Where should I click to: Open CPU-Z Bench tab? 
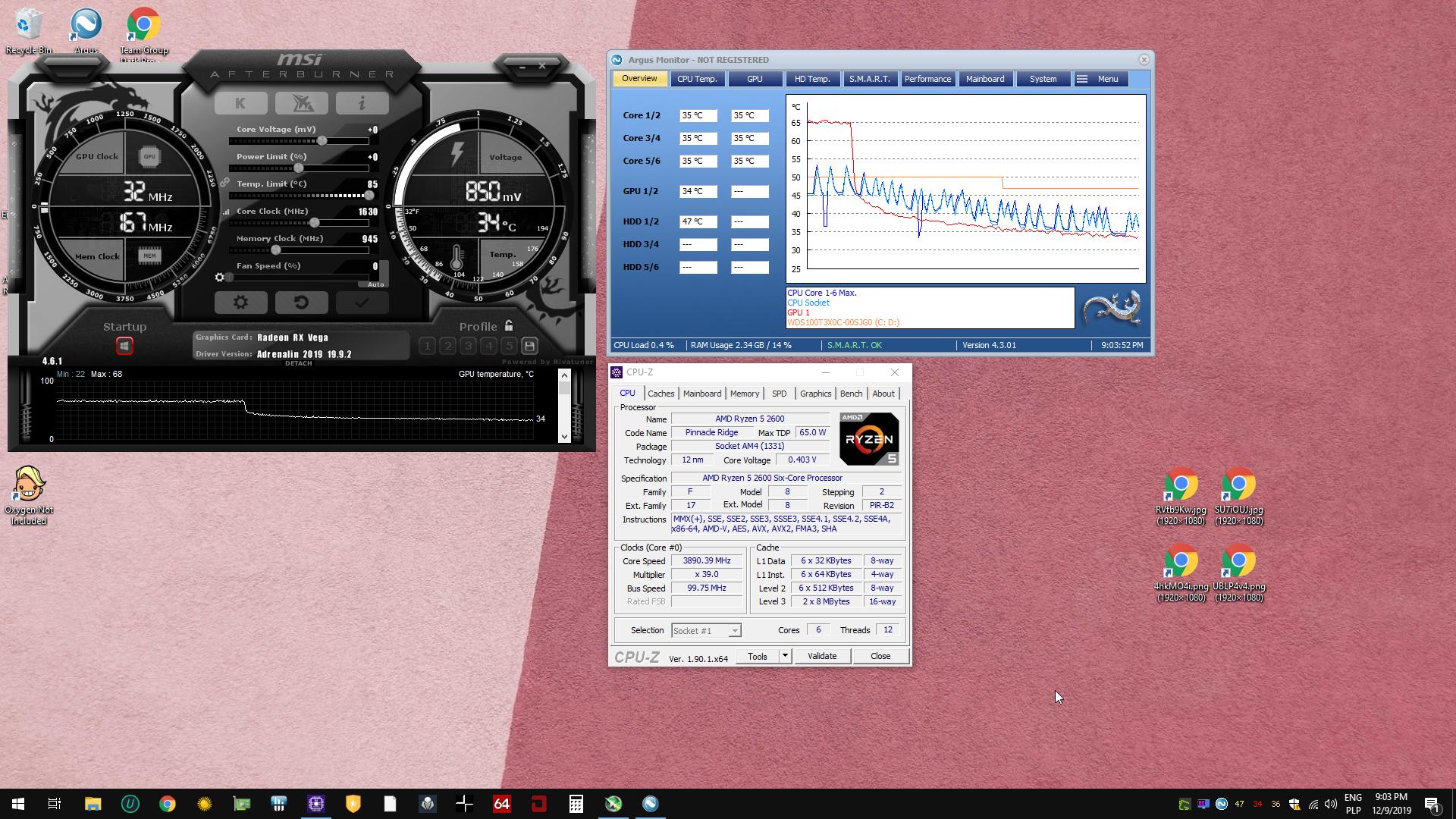pos(851,394)
